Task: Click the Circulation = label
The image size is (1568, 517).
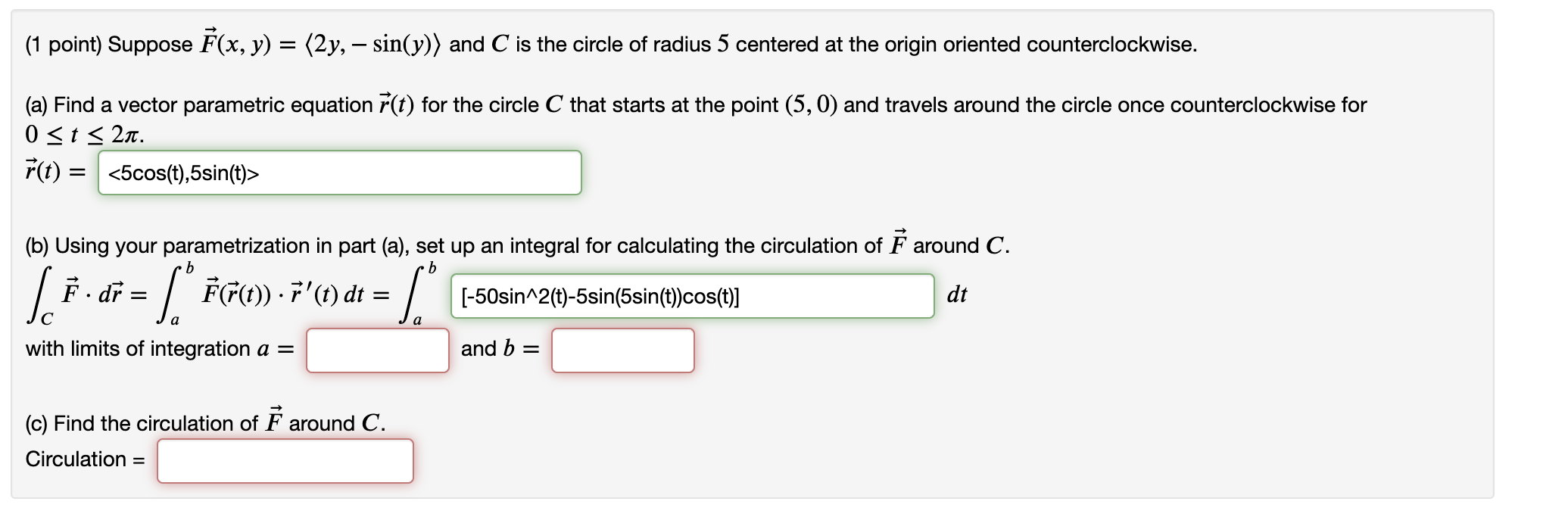Action: point(83,459)
